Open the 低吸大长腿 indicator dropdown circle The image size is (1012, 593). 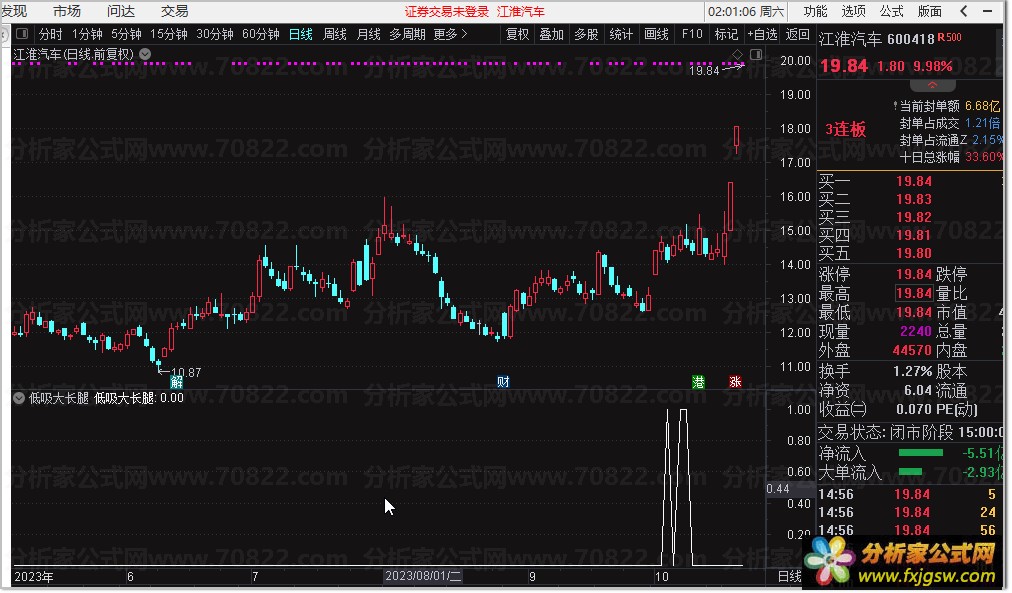[x=19, y=398]
